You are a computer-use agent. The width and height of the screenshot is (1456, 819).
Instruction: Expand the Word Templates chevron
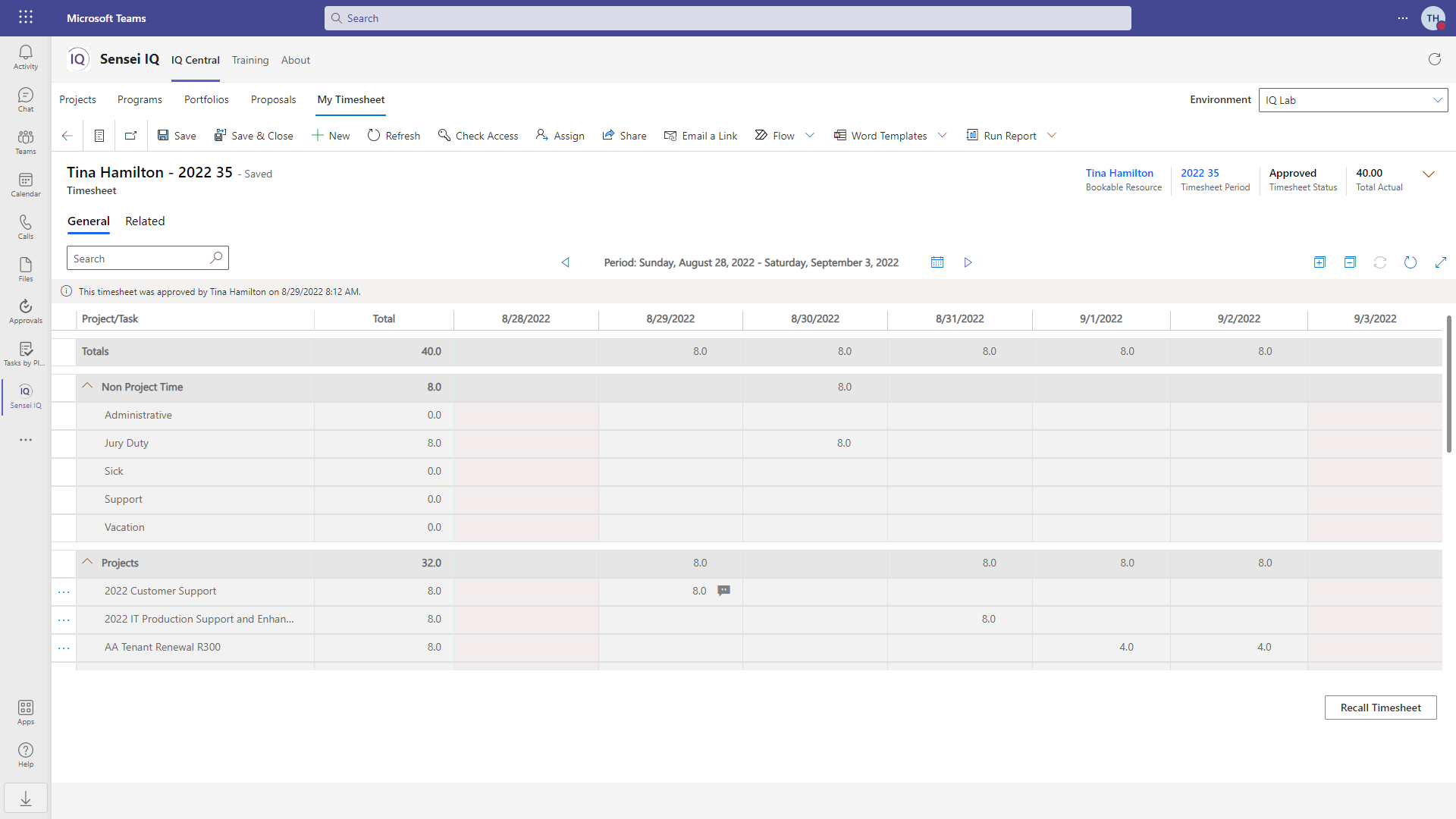pos(943,136)
